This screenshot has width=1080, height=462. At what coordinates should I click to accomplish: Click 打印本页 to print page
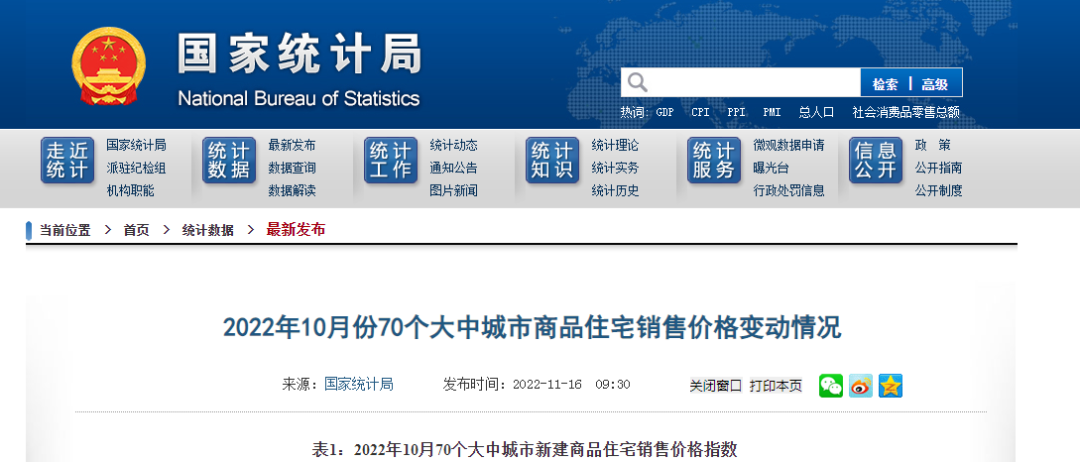click(775, 385)
